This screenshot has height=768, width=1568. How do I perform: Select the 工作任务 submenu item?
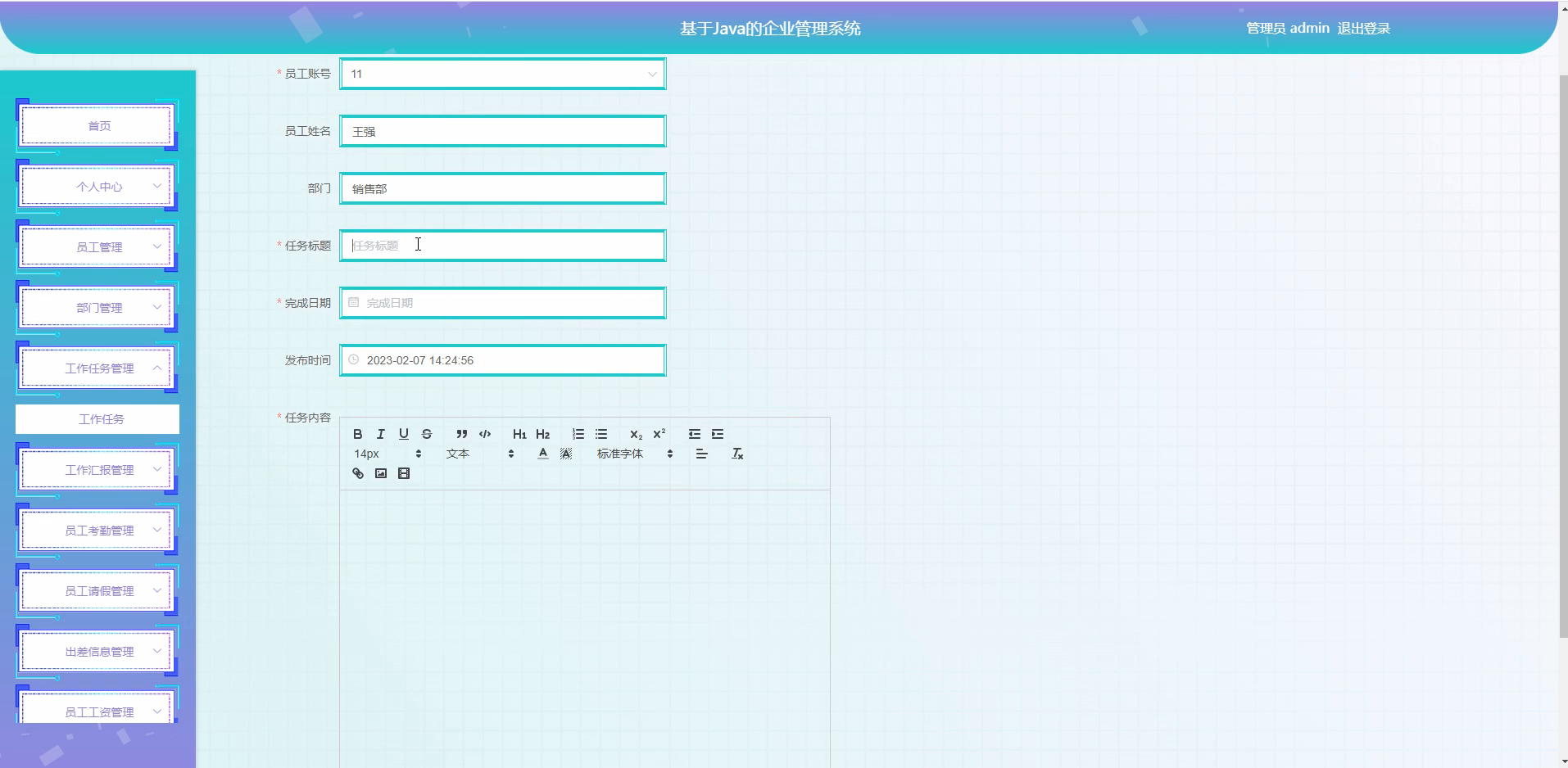click(97, 419)
